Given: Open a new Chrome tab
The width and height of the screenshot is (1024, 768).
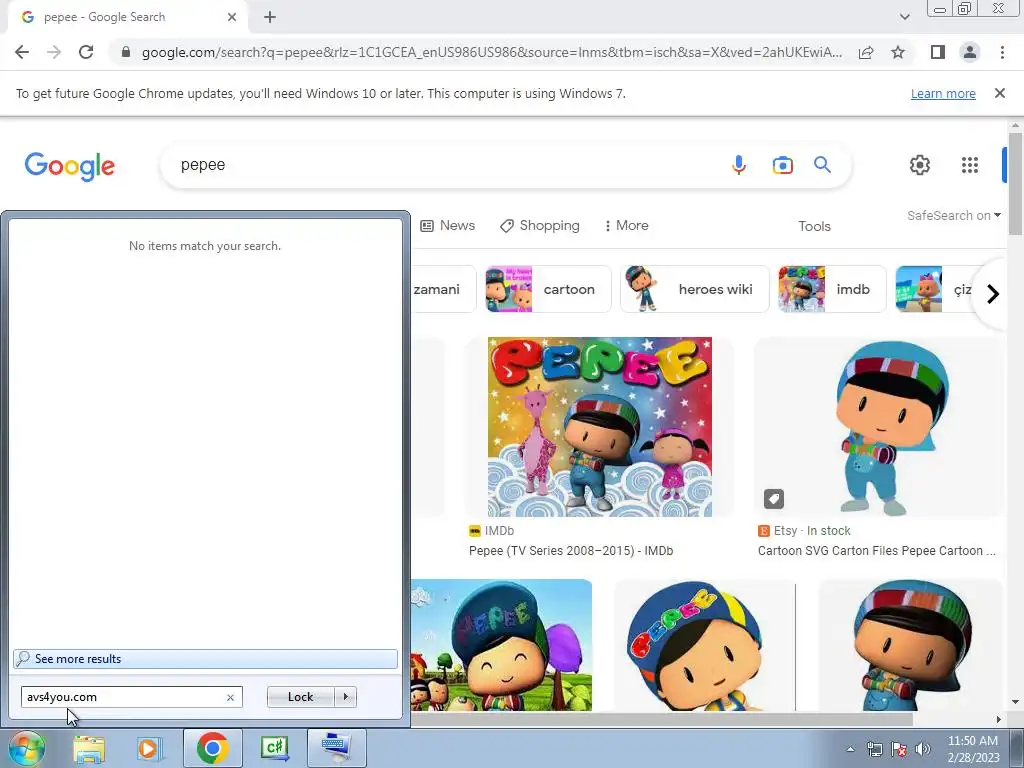Looking at the screenshot, I should tap(270, 17).
